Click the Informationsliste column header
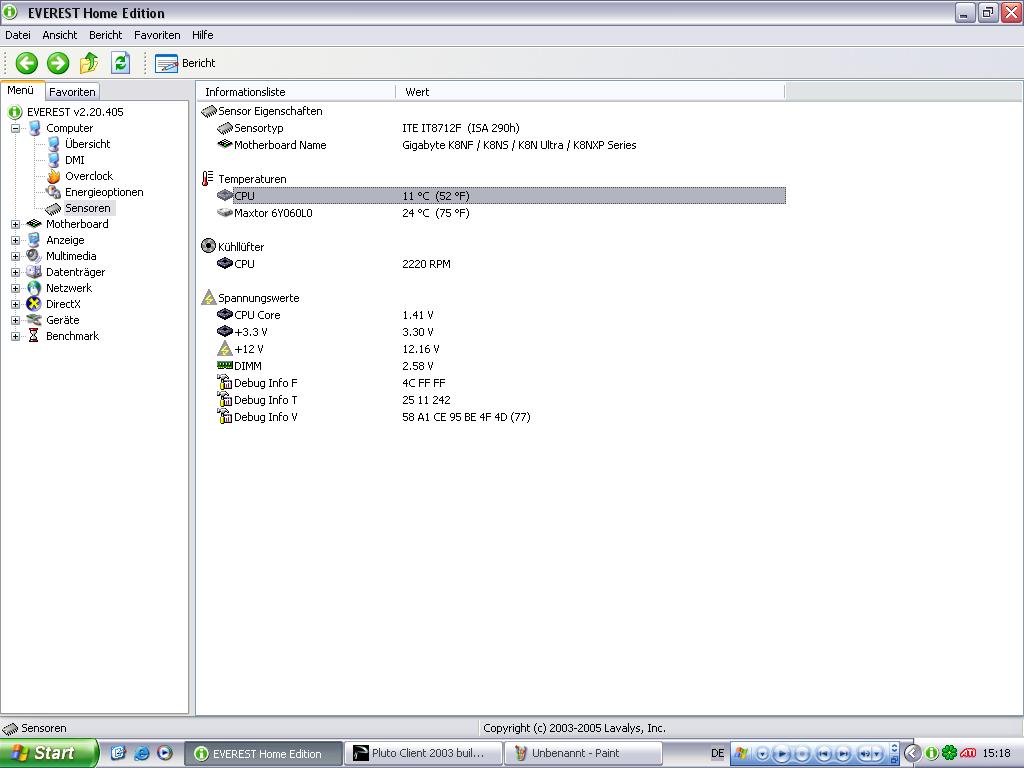The width and height of the screenshot is (1024, 768). click(x=296, y=92)
